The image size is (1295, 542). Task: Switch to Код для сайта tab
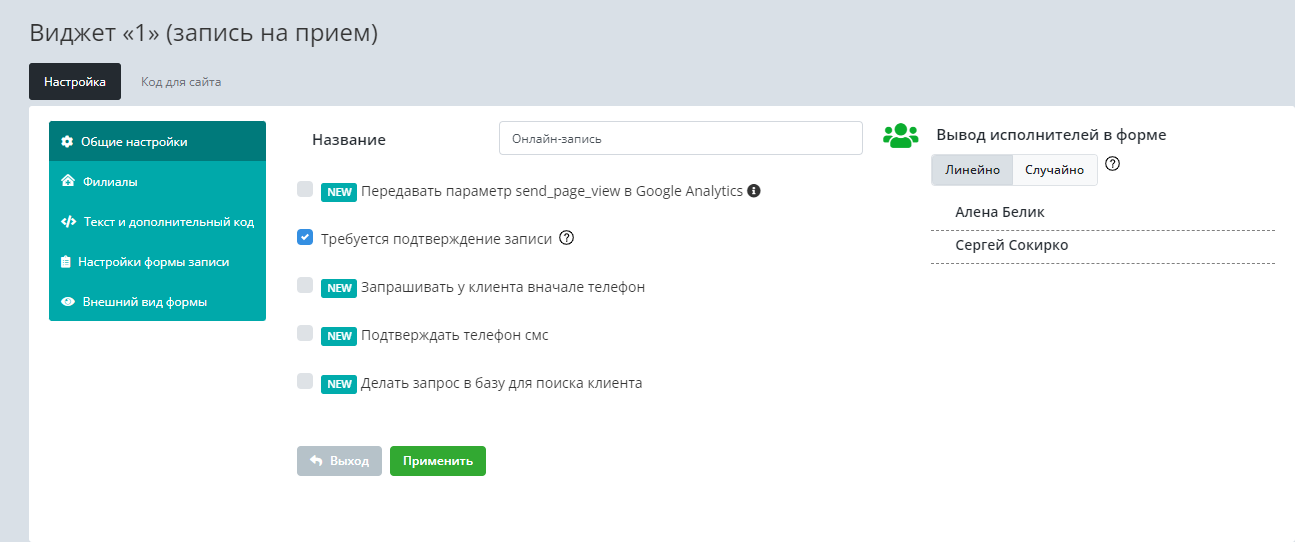tap(181, 82)
